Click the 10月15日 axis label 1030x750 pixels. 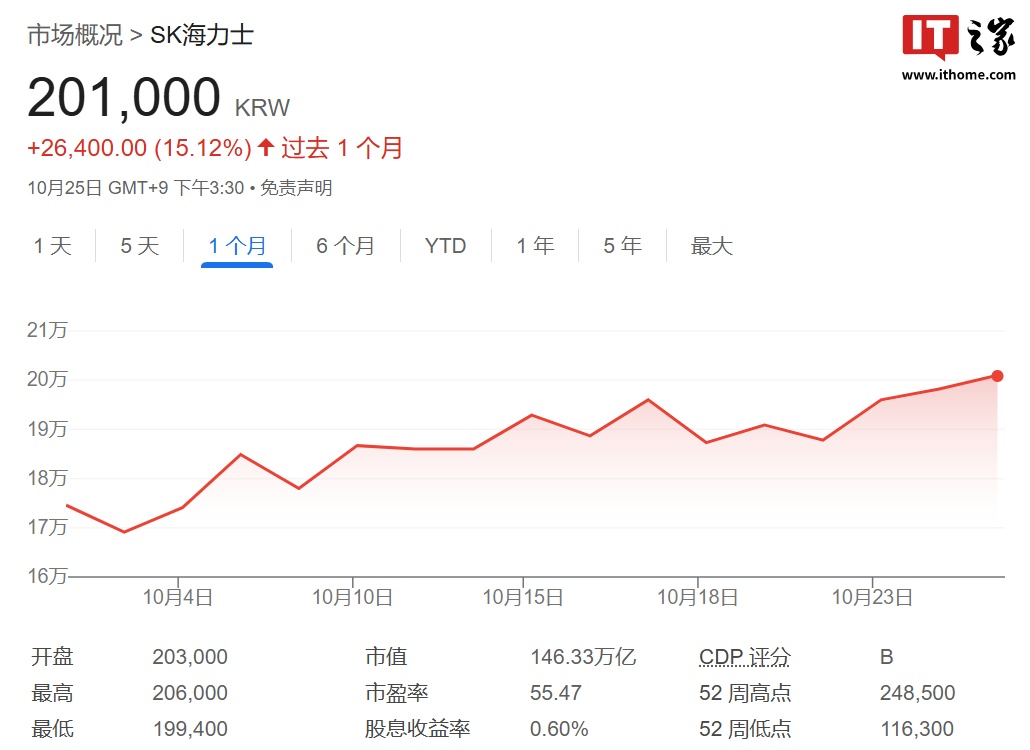pos(524,597)
